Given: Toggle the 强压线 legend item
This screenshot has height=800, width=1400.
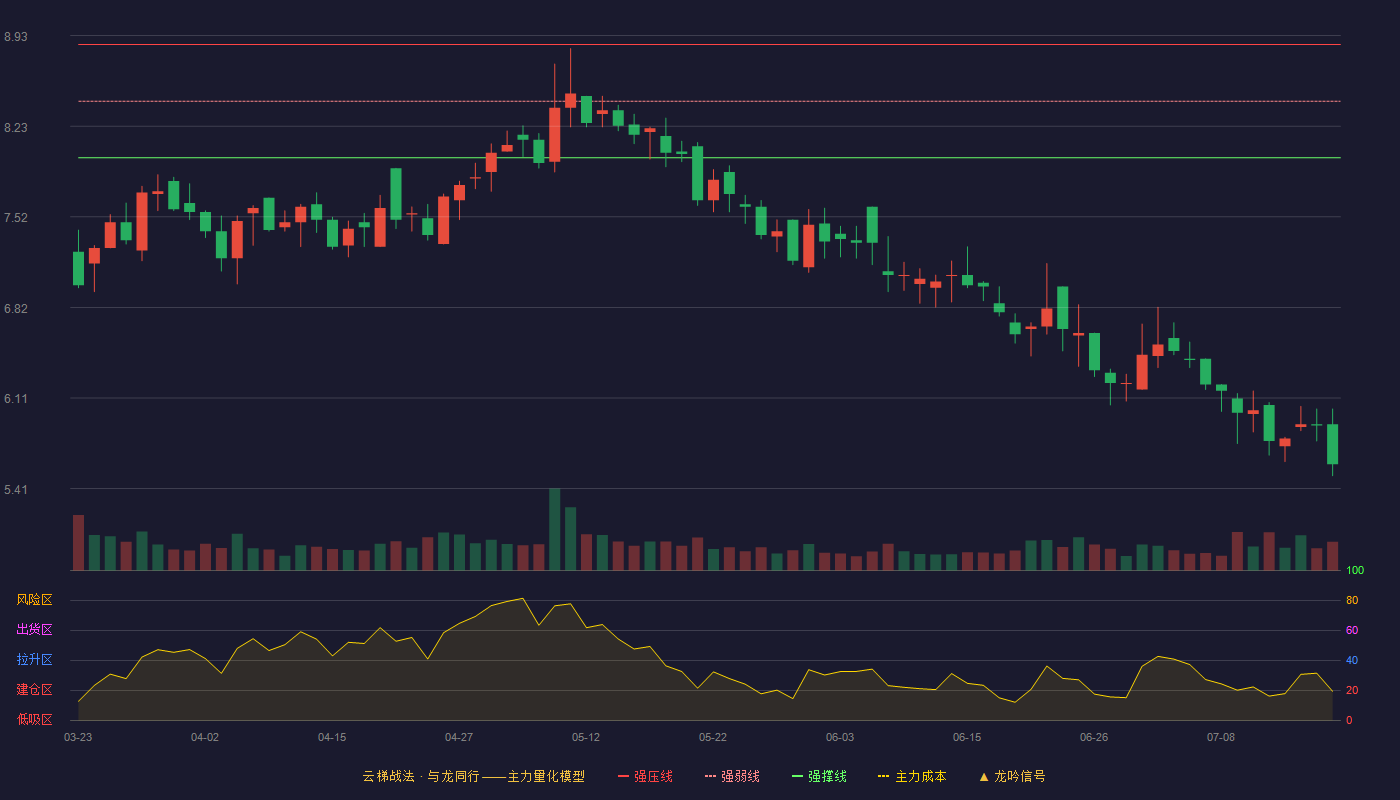Looking at the screenshot, I should [645, 776].
